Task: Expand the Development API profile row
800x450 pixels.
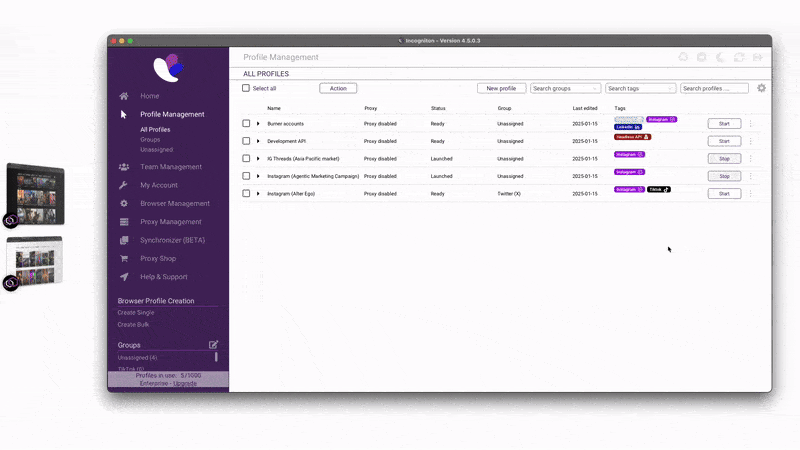Action: [x=258, y=141]
